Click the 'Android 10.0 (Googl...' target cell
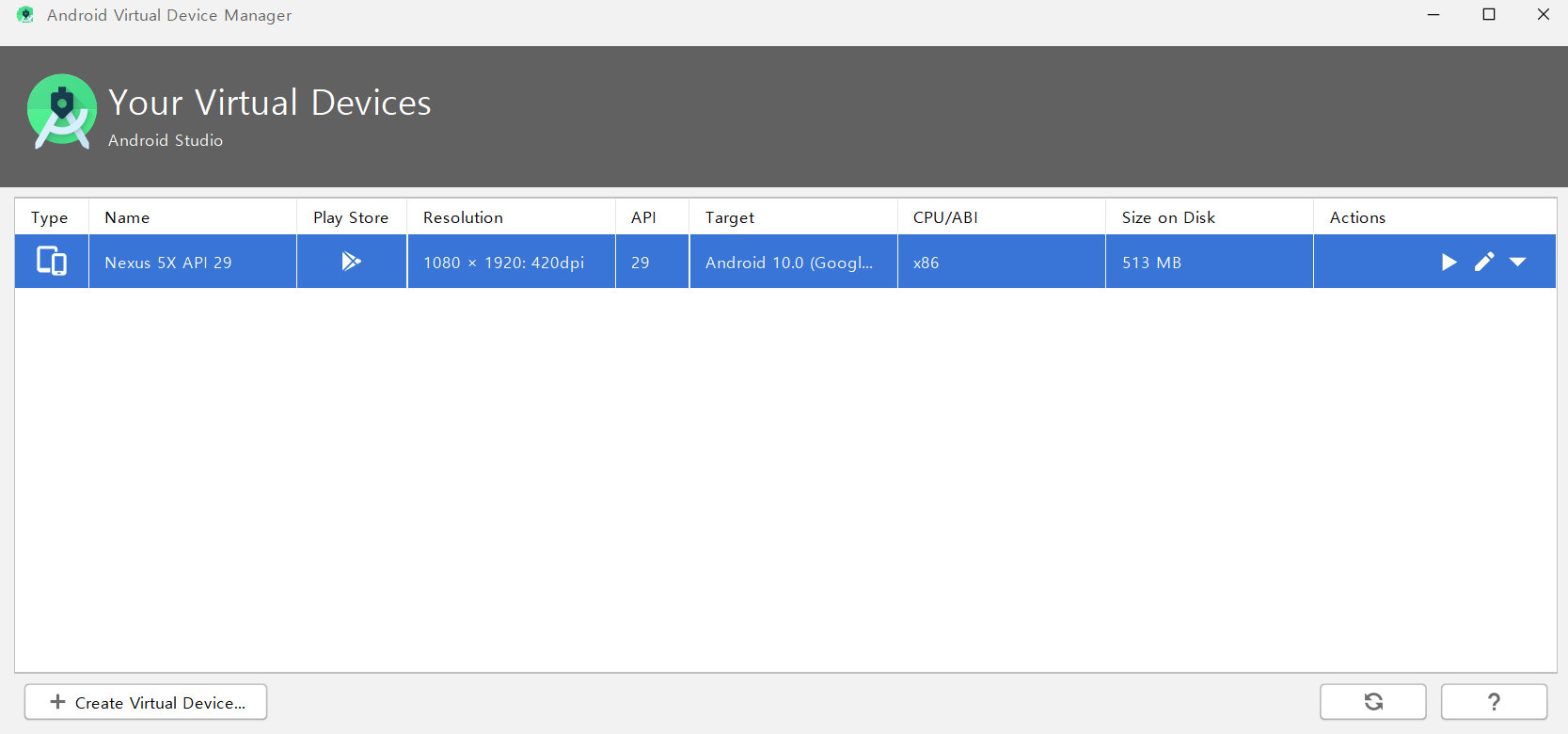The width and height of the screenshot is (1568, 734). coord(793,262)
